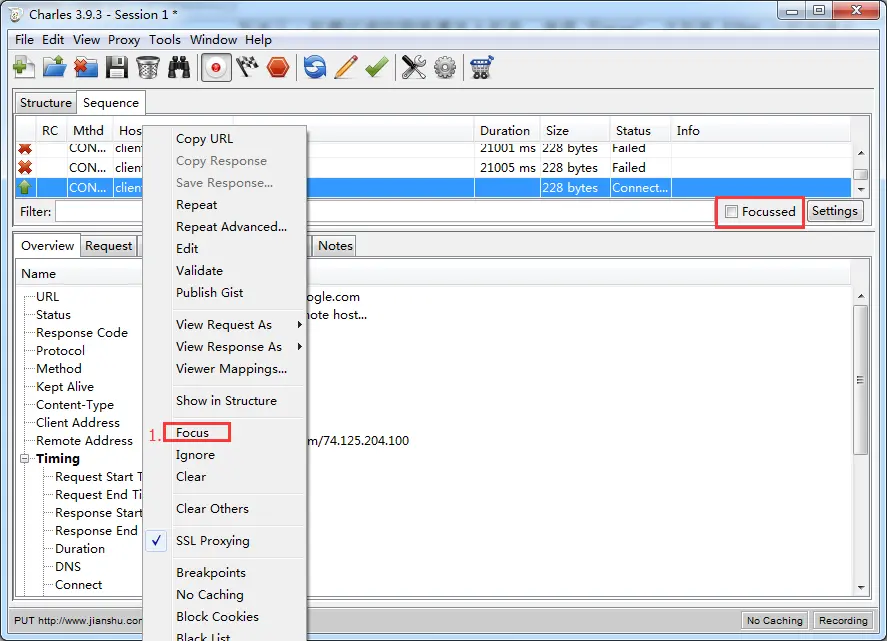Repeat the request with the blue refresh icon
Image resolution: width=887 pixels, height=641 pixels.
click(x=315, y=67)
